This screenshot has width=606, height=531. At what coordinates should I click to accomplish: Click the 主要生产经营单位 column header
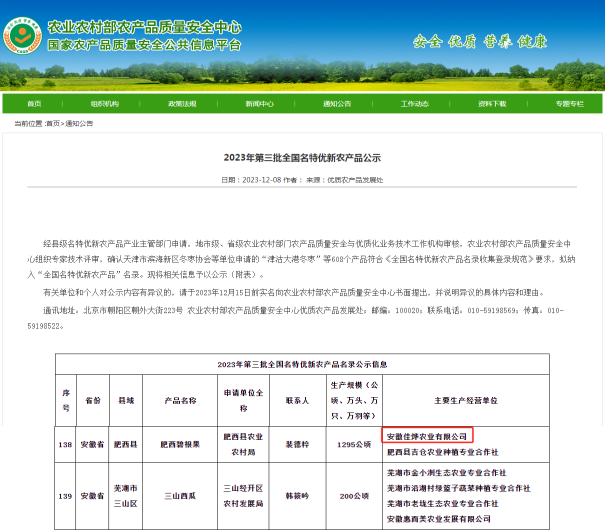(466, 400)
